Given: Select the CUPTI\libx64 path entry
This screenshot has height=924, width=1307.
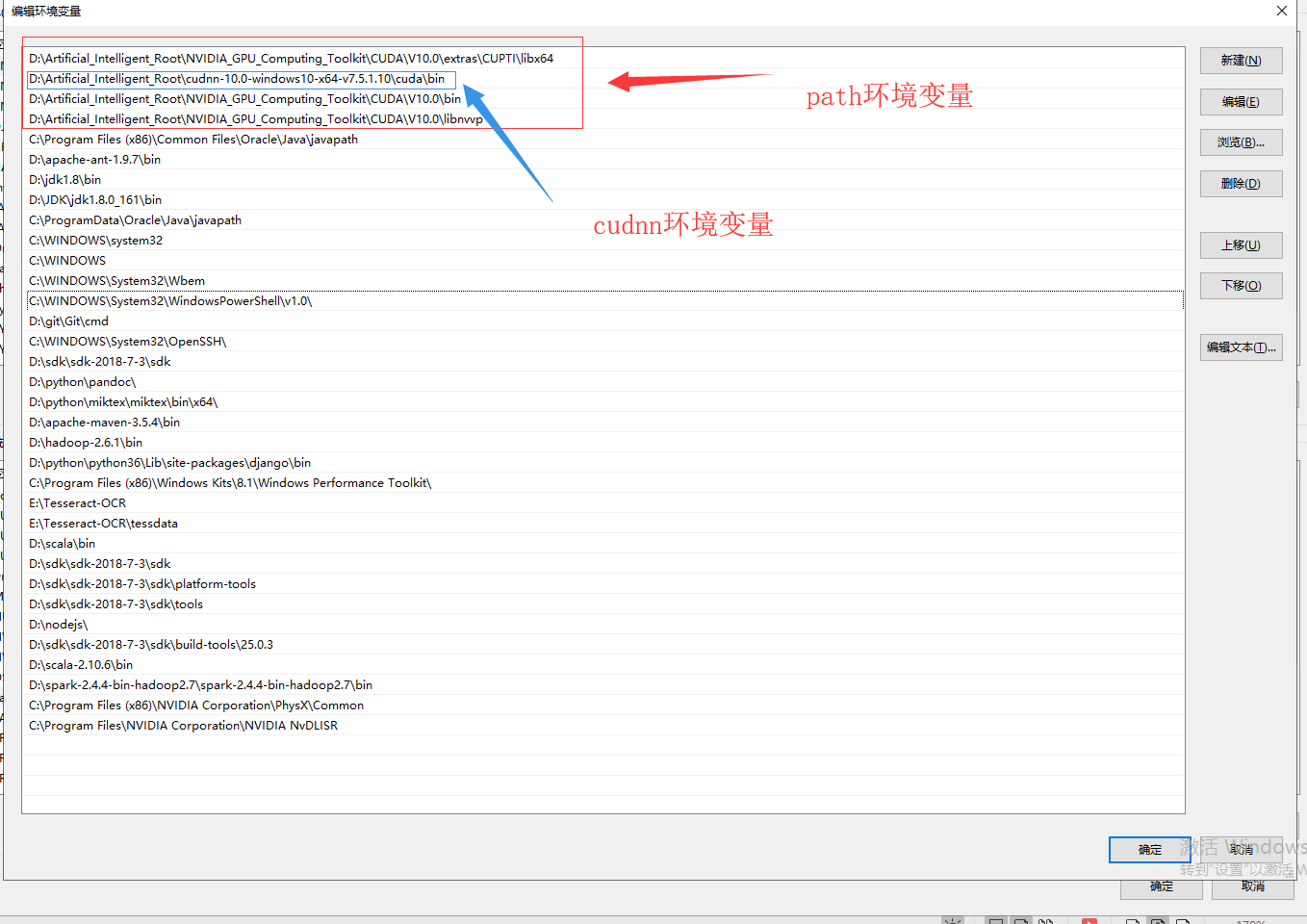Looking at the screenshot, I should click(x=603, y=59).
